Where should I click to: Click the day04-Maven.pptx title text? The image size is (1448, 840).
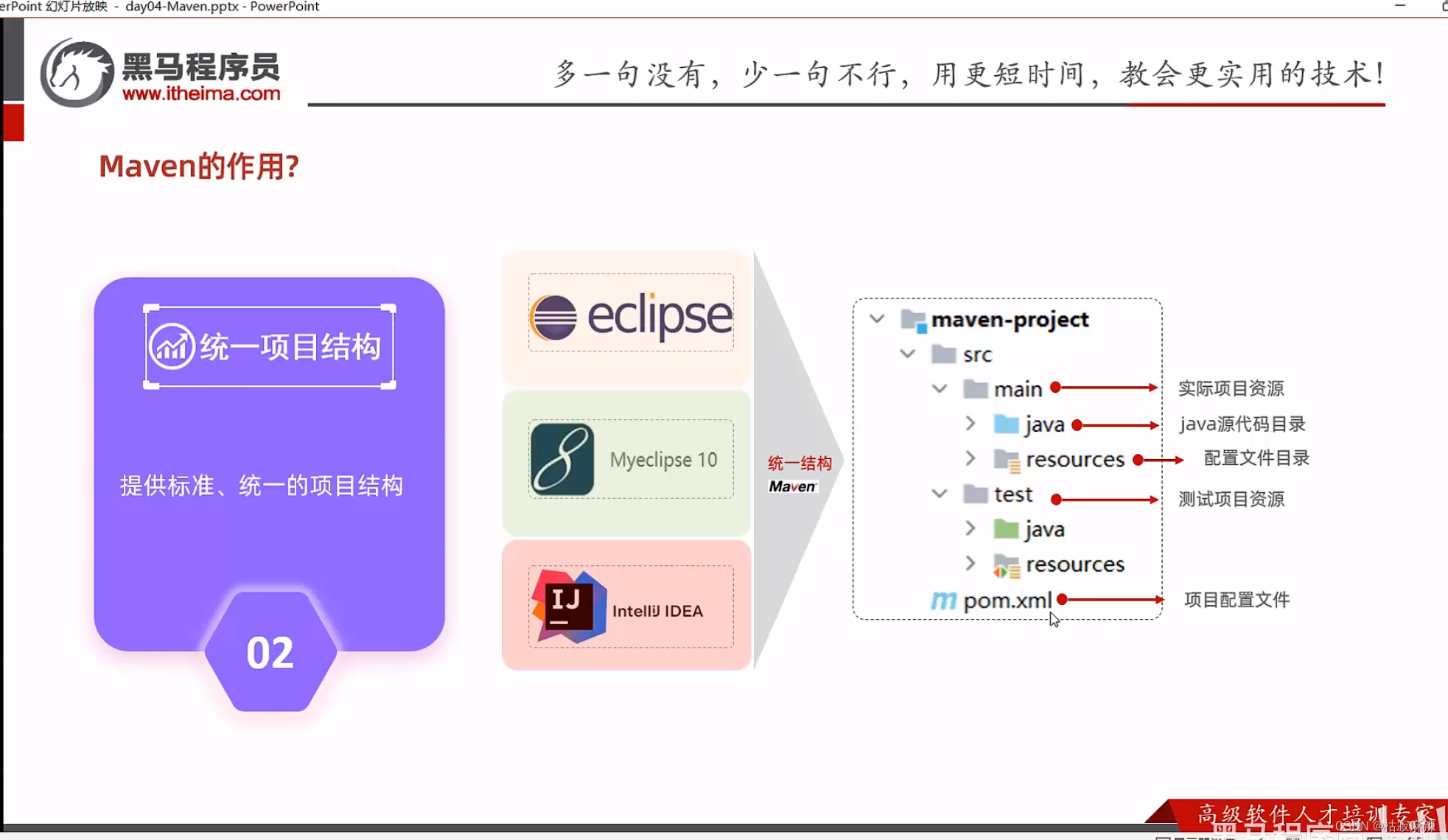click(x=181, y=6)
